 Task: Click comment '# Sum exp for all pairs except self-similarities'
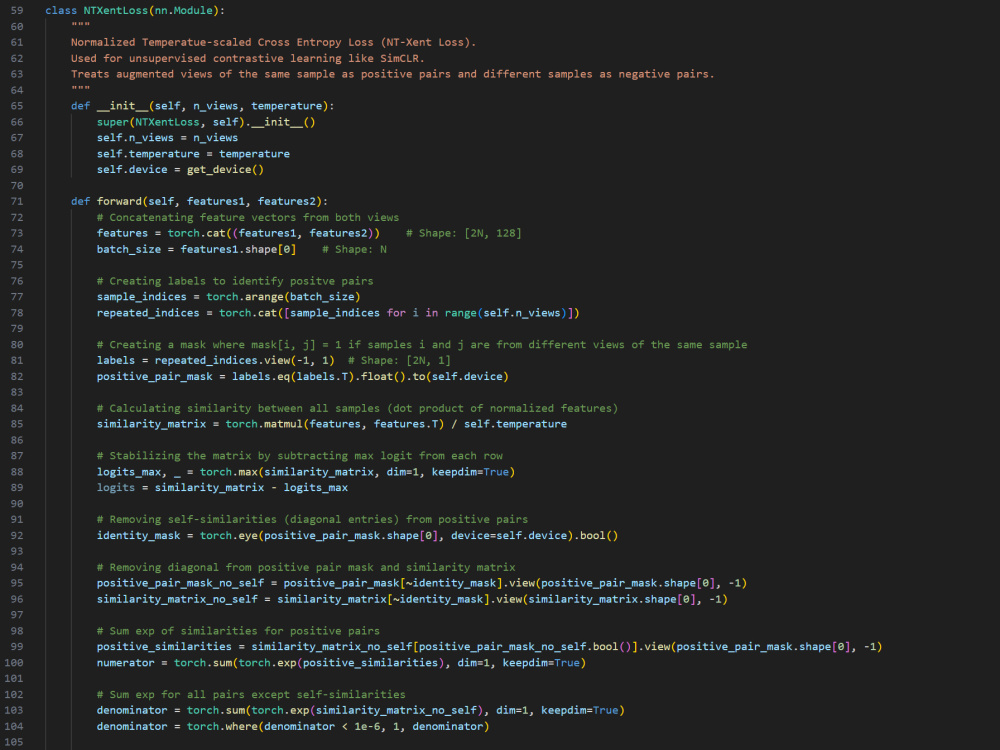[251, 695]
